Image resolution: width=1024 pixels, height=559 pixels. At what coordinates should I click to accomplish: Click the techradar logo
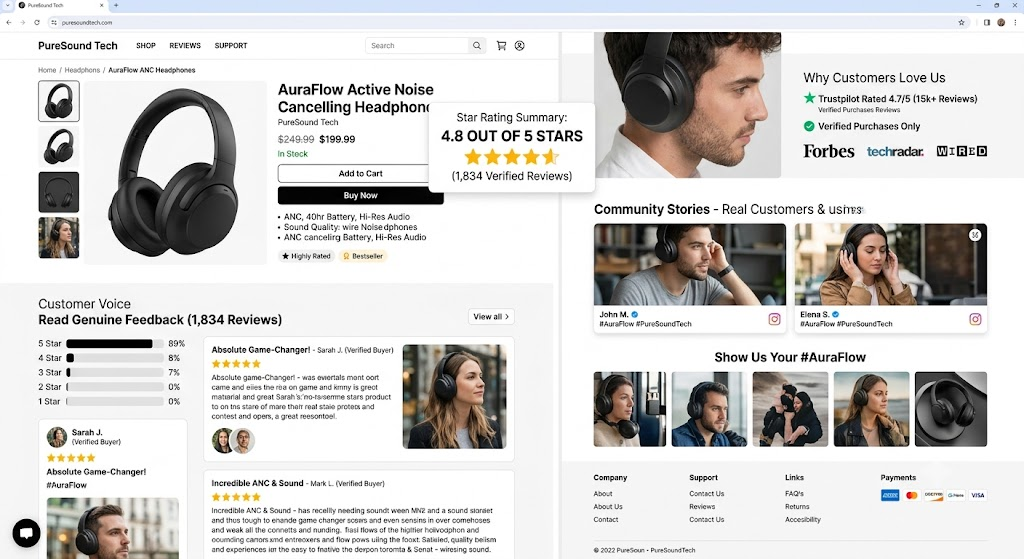click(895, 152)
